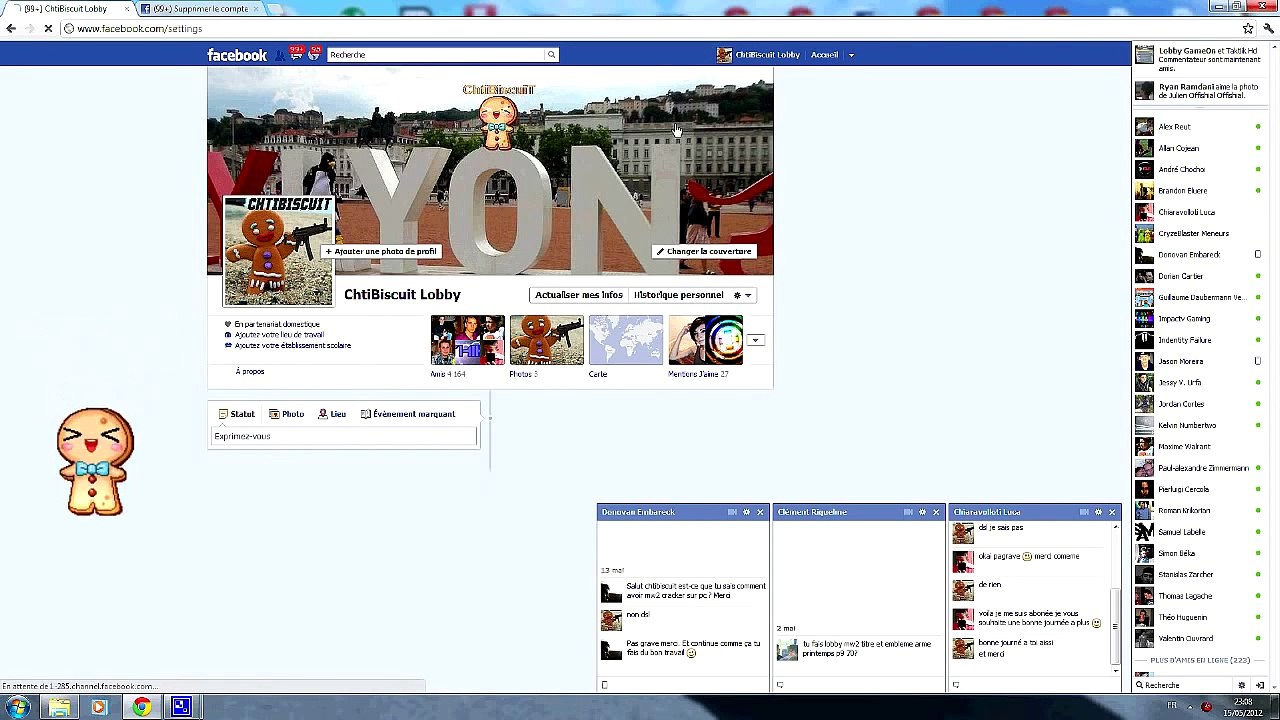1280x720 pixels.
Task: Switch to Supprimer le compte browser tab
Action: (x=198, y=9)
